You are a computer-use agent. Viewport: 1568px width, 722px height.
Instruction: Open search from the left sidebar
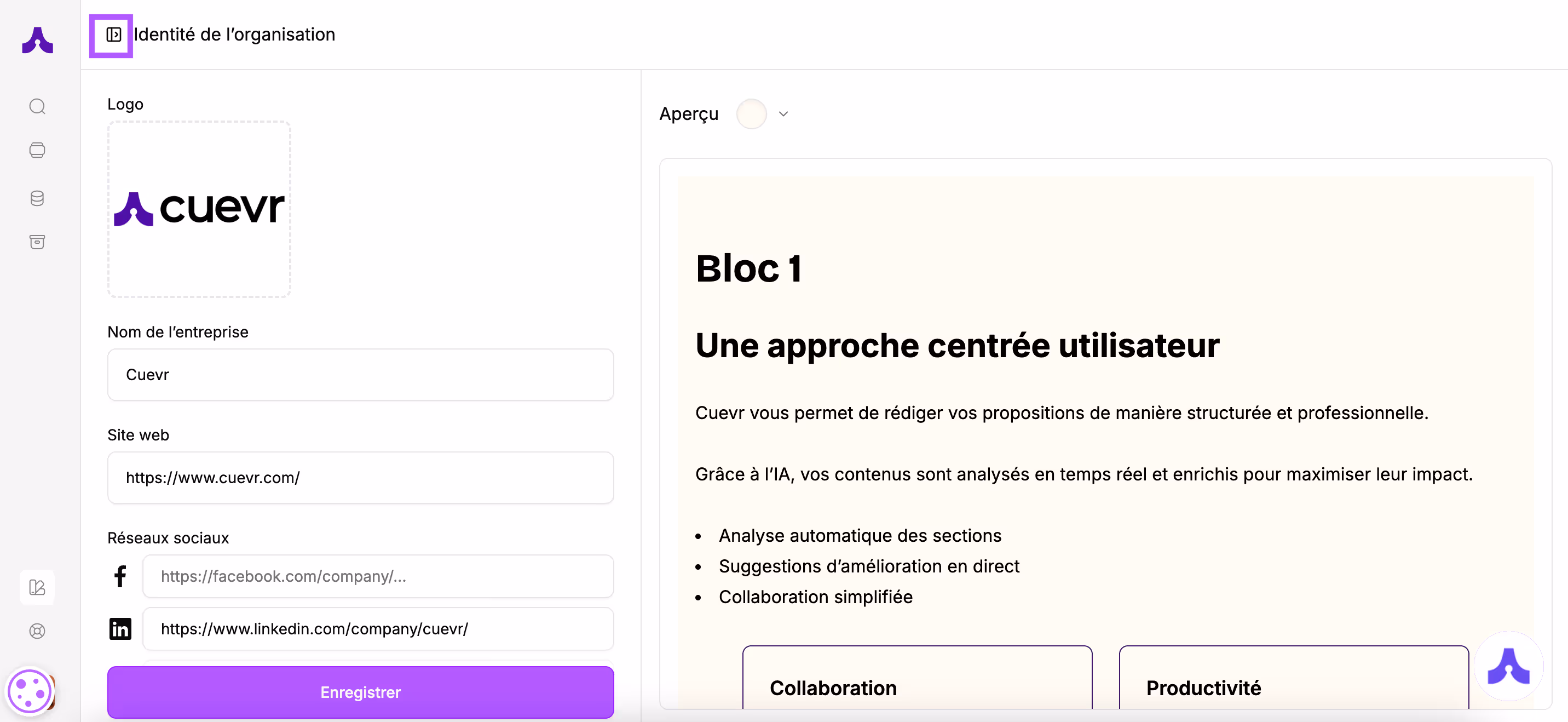[37, 106]
